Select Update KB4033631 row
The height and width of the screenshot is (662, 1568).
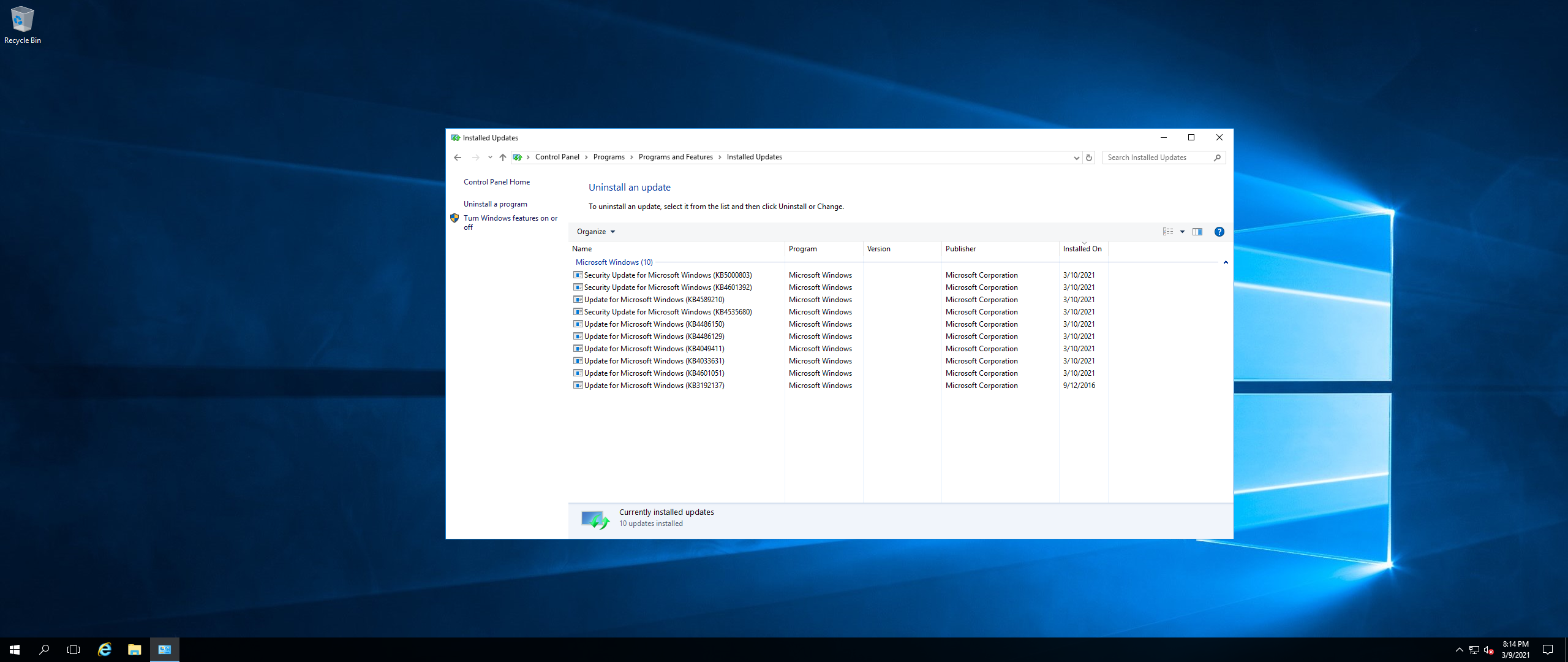pyautogui.click(x=839, y=361)
